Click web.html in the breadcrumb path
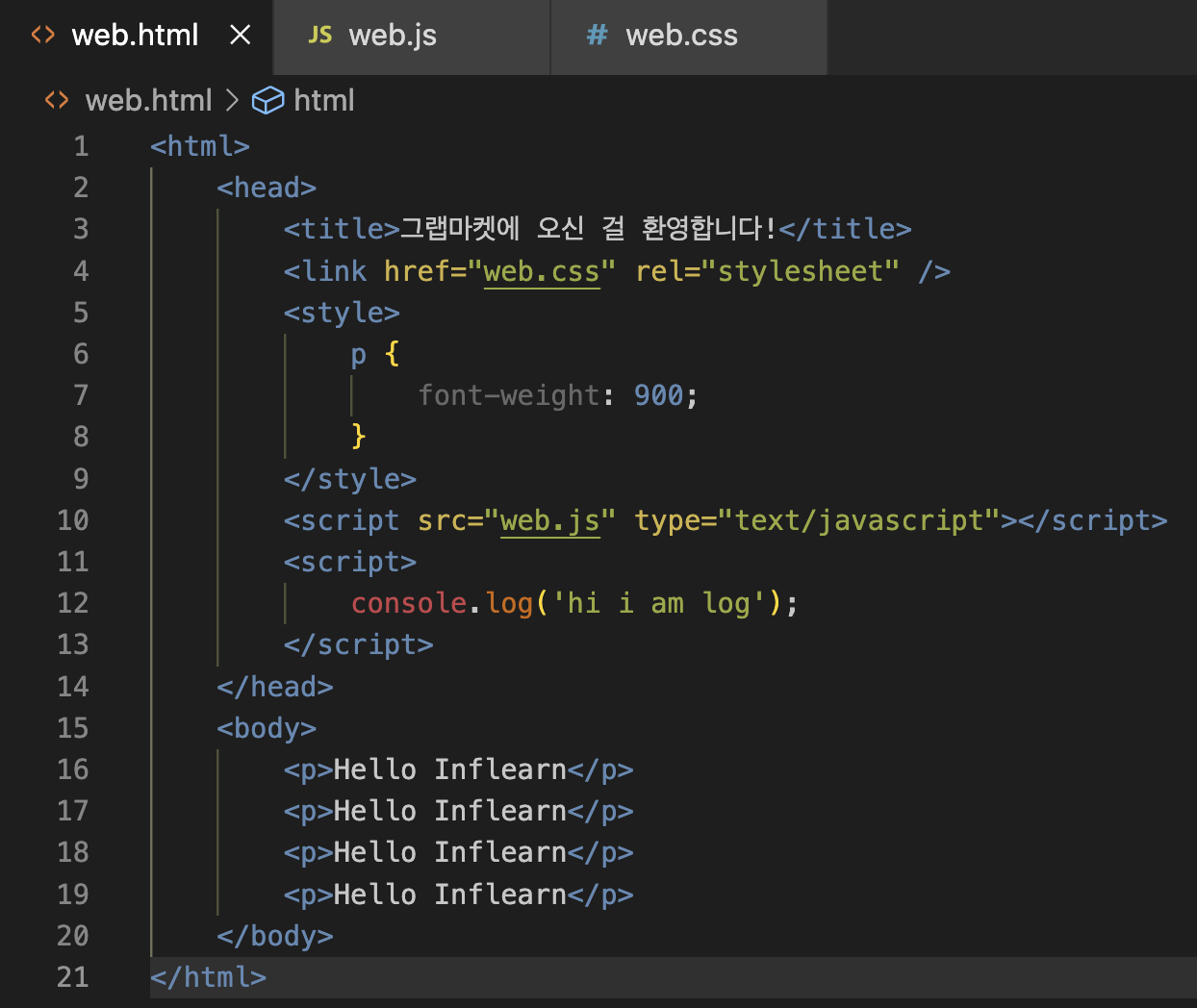Viewport: 1197px width, 1008px height. pos(148,100)
